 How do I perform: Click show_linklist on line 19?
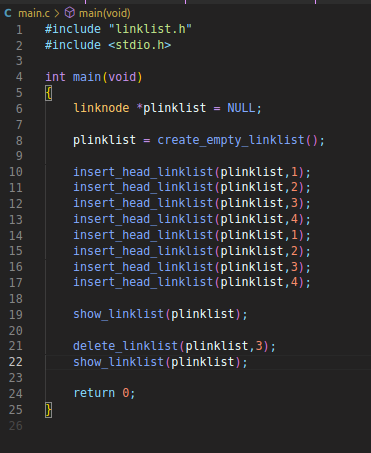click(119, 314)
